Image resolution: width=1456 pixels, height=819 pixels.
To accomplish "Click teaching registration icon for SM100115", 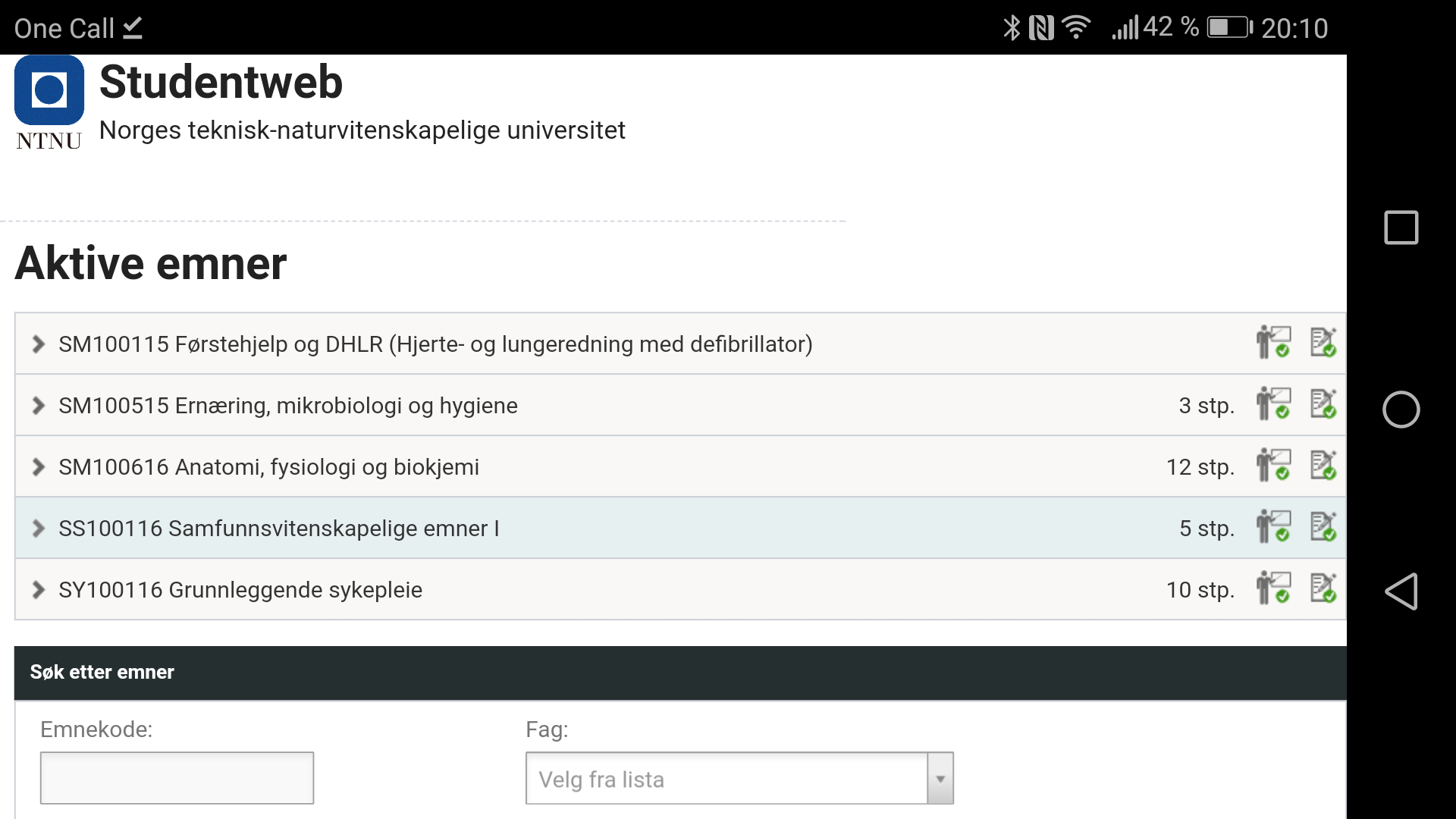I will coord(1273,343).
